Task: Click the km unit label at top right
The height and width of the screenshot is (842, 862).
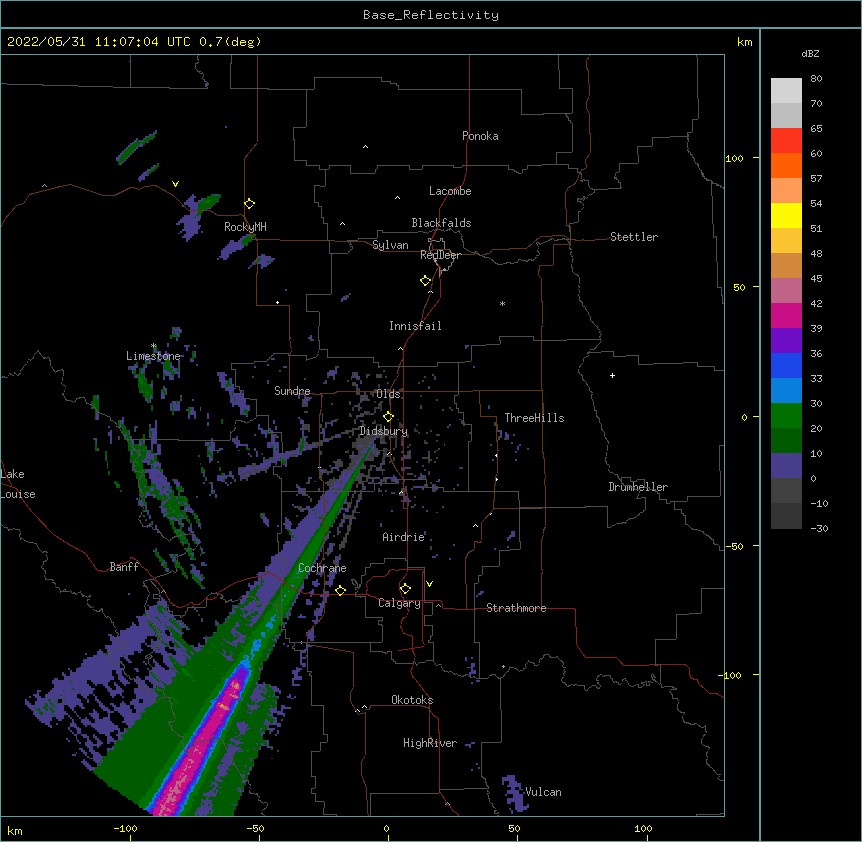Action: pyautogui.click(x=744, y=42)
